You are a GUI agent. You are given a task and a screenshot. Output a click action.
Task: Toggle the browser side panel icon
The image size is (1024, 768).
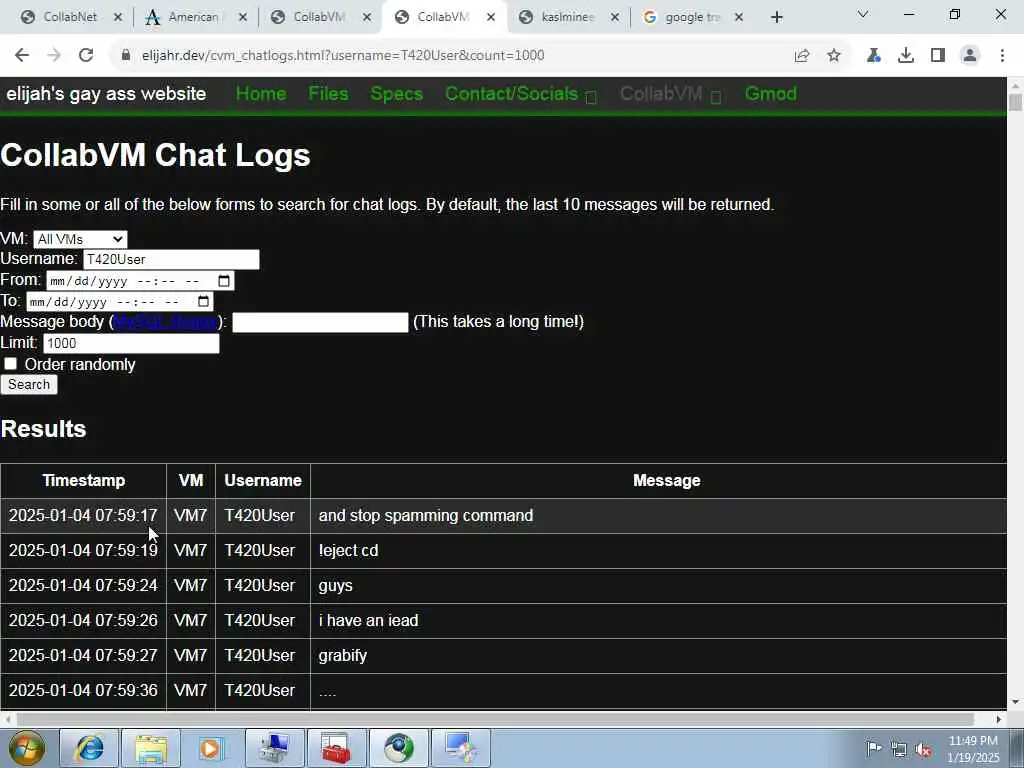pyautogui.click(x=938, y=56)
